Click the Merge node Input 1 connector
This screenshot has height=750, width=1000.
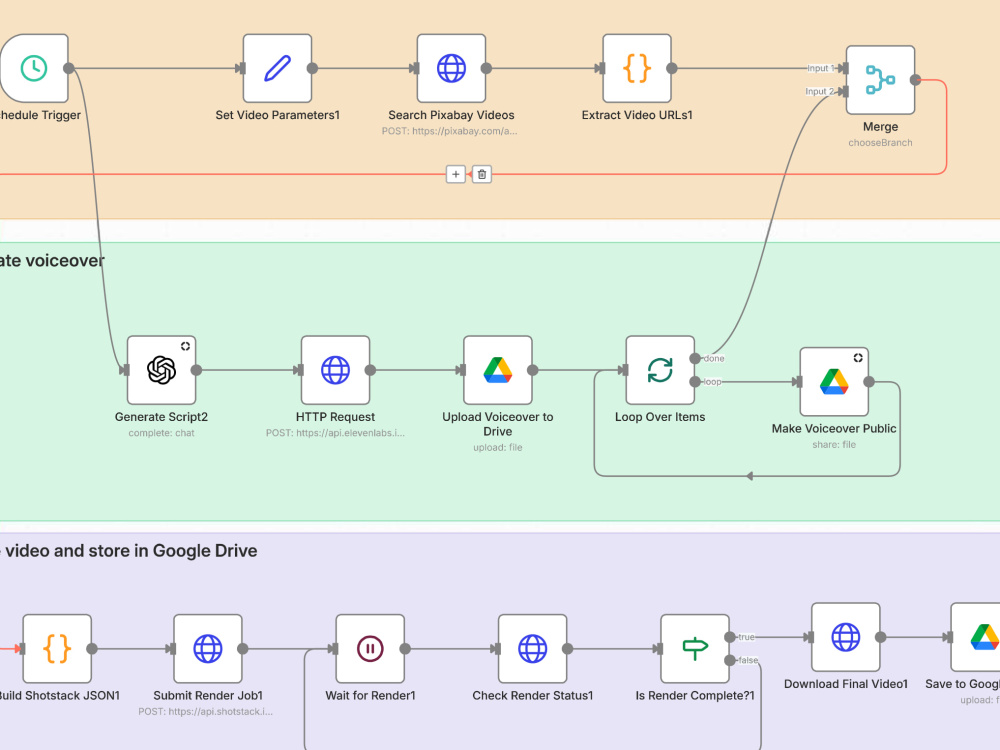point(843,68)
